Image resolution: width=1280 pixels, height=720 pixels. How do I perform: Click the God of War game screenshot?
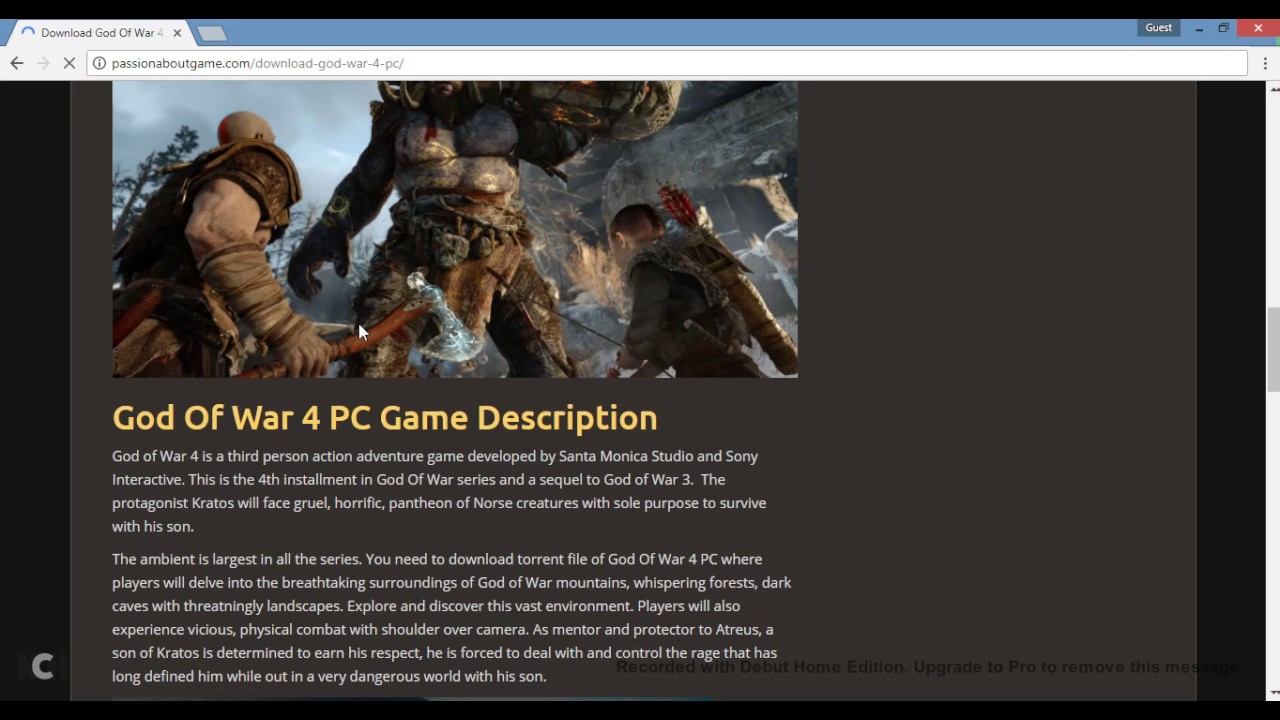point(455,229)
